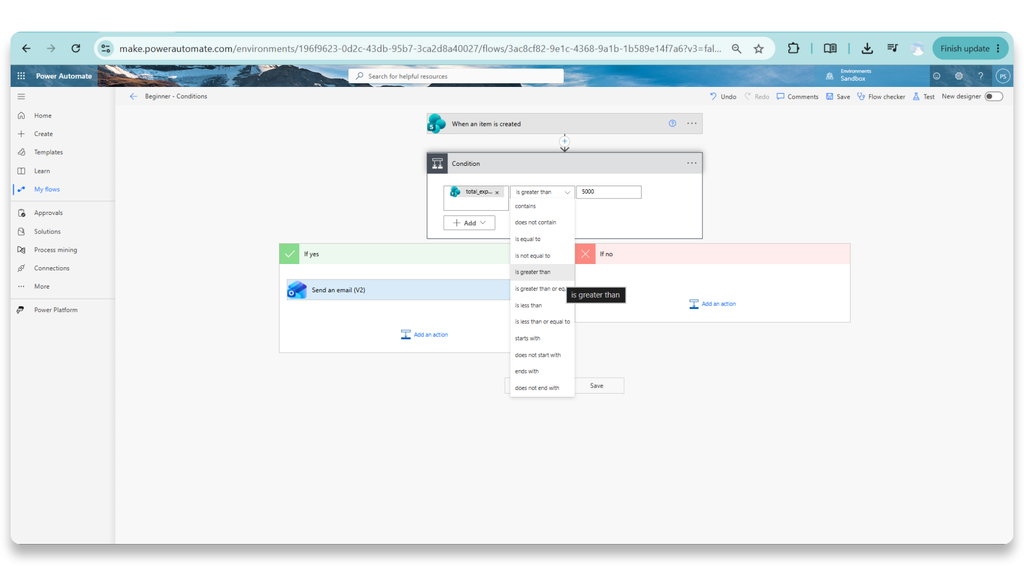Open the condition operator dropdown
This screenshot has width=1024, height=576.
point(542,192)
